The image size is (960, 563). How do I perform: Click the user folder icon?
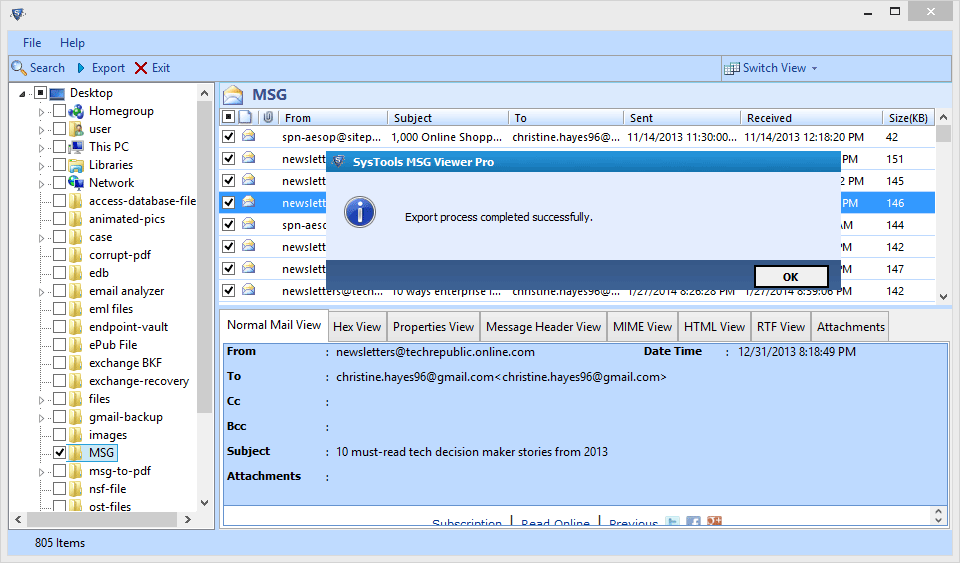pos(76,129)
